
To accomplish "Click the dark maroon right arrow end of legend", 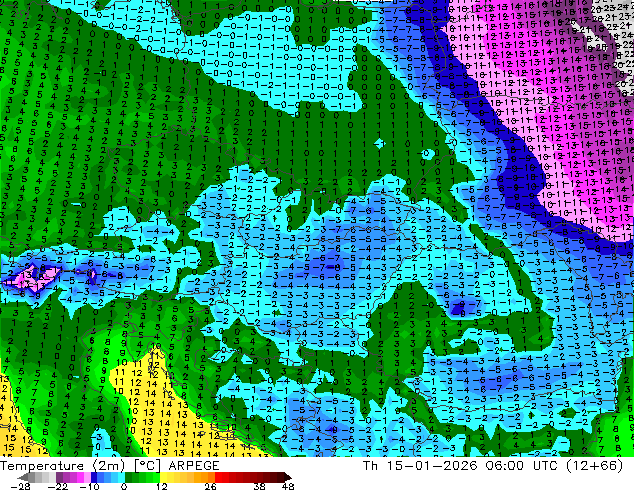I will pos(288,477).
